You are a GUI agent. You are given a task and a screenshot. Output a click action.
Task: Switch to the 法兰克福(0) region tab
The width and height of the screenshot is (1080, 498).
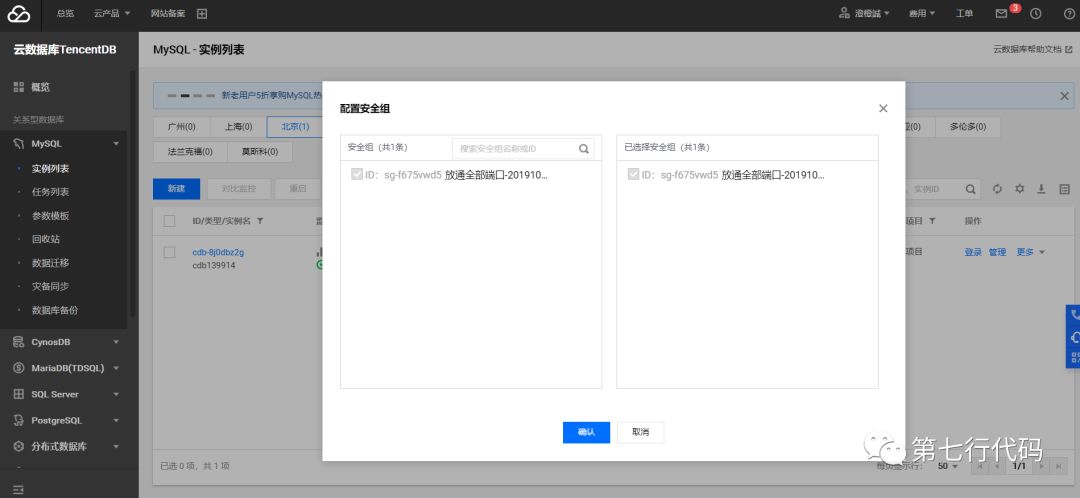[x=189, y=152]
